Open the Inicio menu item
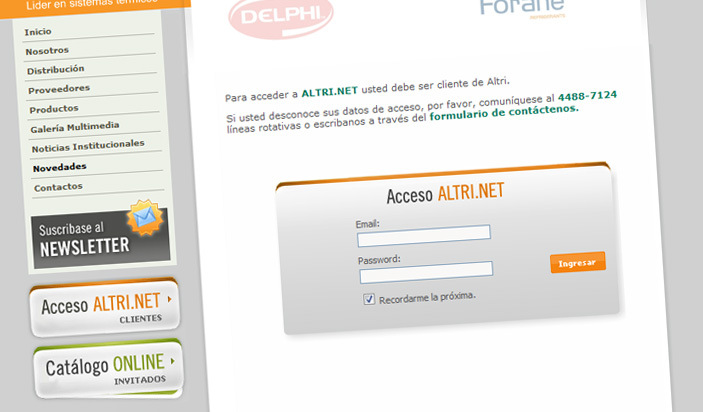 [38, 32]
